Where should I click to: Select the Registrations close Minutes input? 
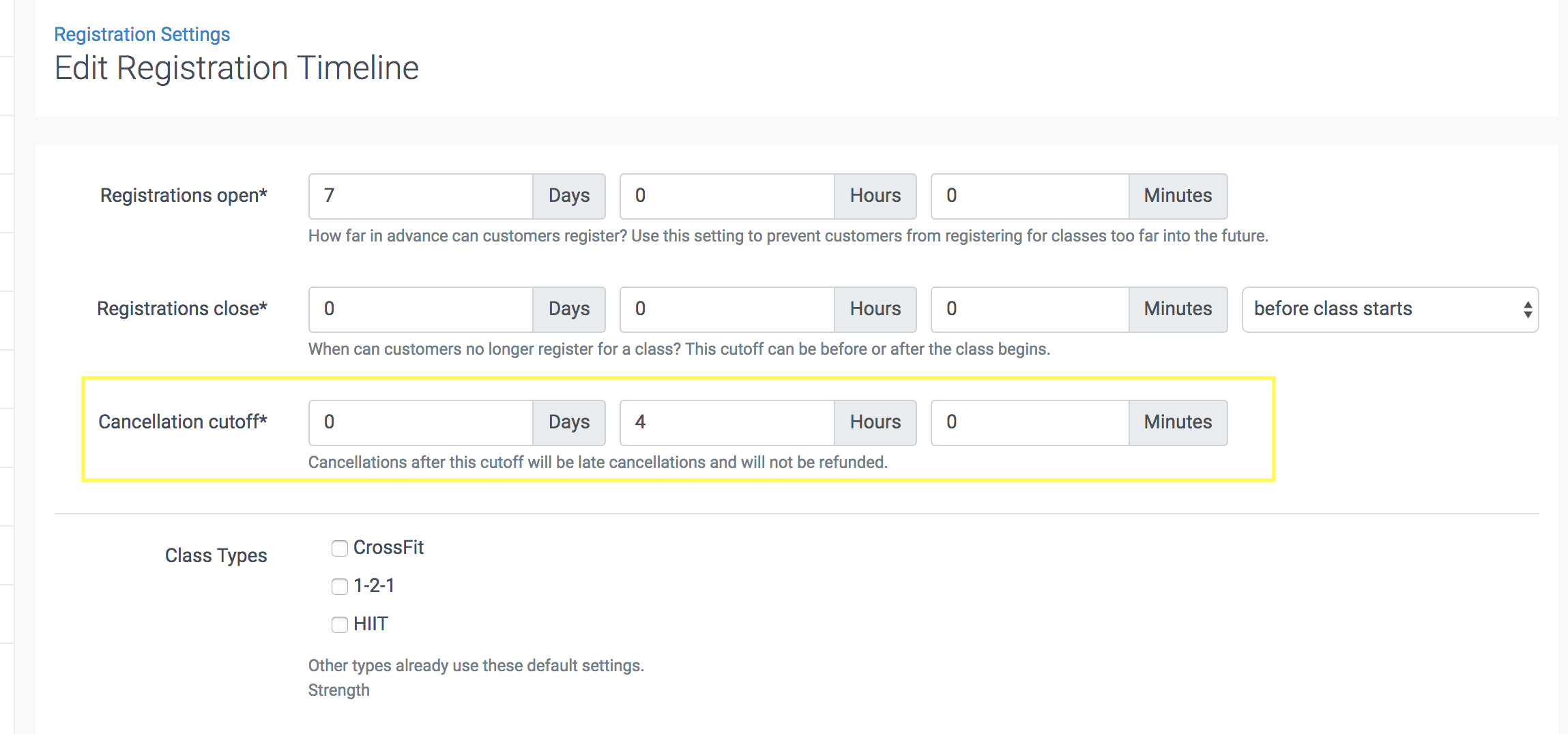(x=1030, y=309)
